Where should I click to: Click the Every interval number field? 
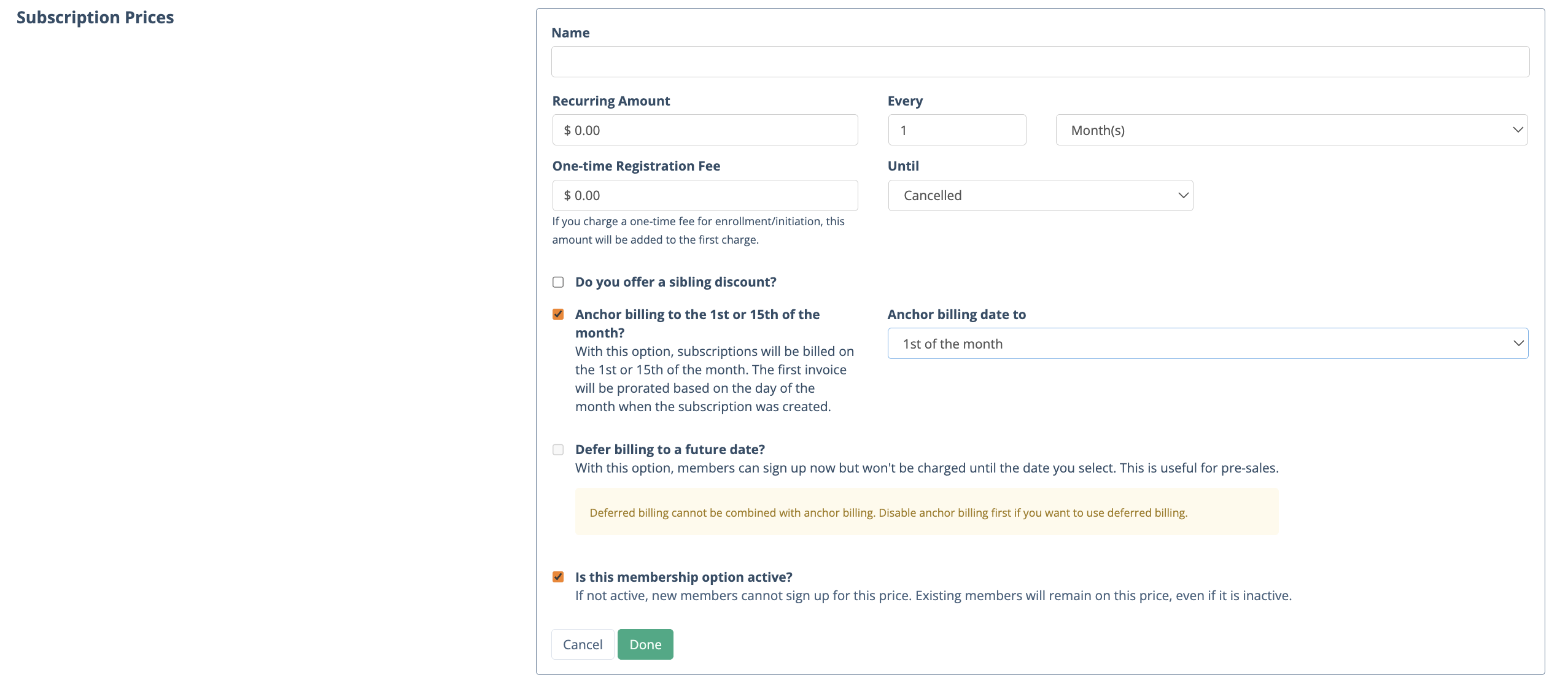956,130
